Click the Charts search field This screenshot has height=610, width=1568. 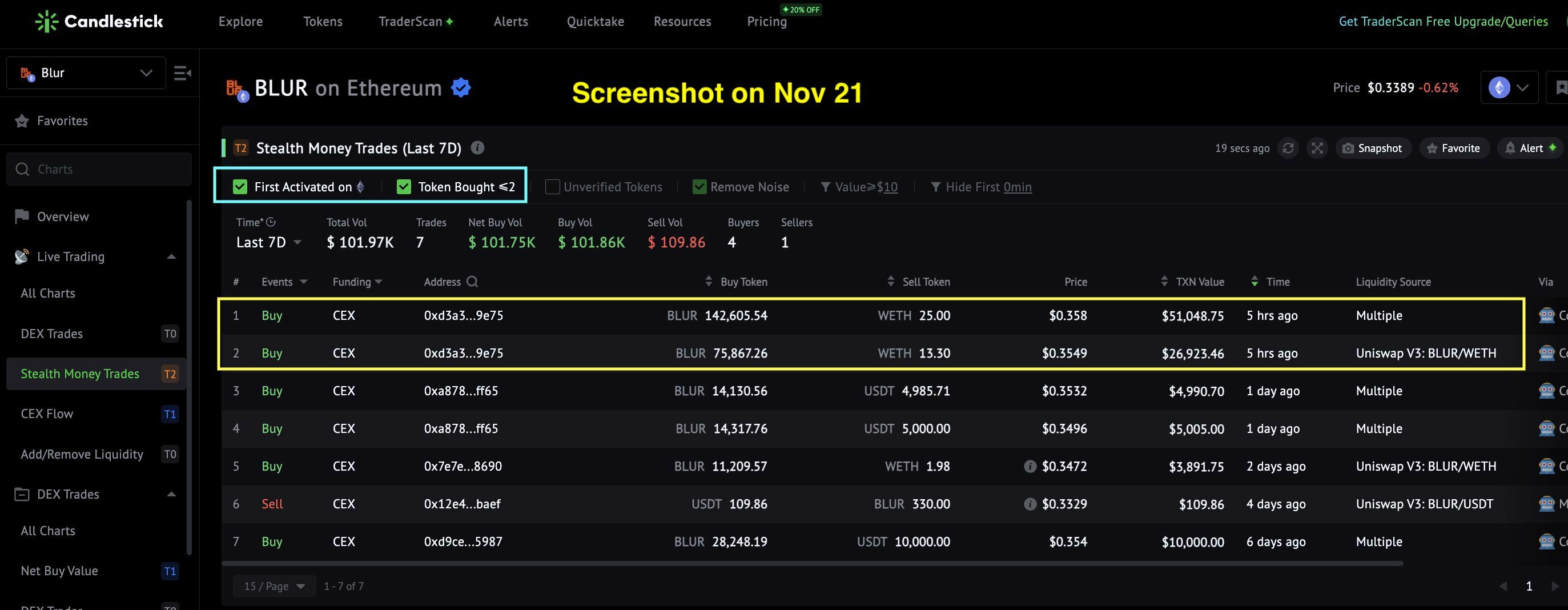(x=99, y=169)
